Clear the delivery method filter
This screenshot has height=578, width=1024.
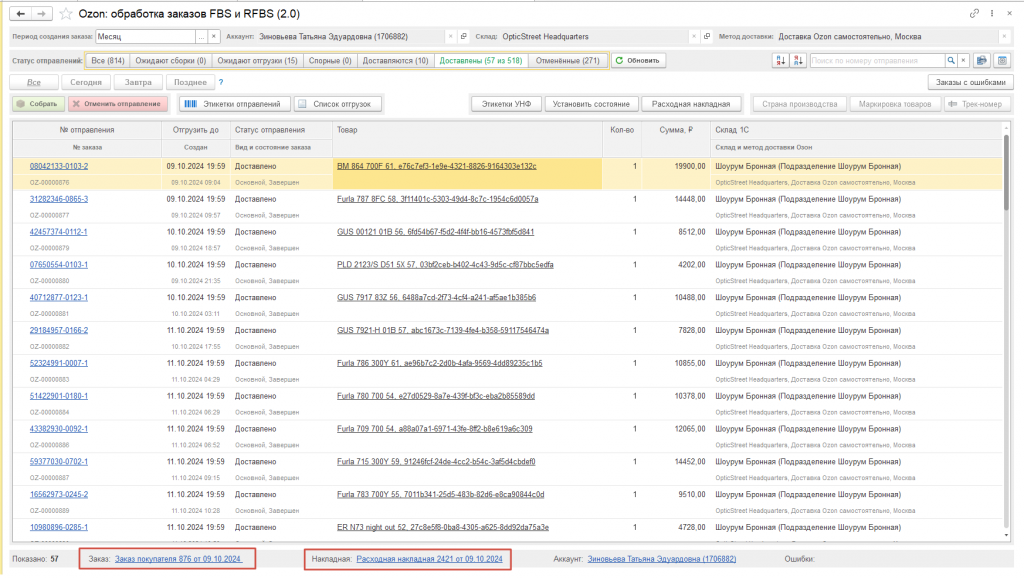pyautogui.click(x=1004, y=37)
